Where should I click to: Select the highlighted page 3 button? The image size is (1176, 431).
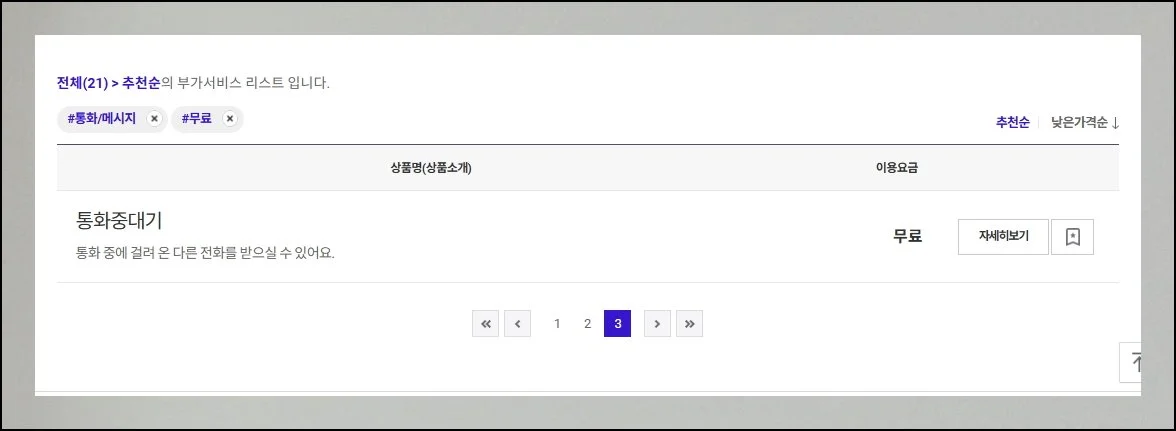pos(617,324)
